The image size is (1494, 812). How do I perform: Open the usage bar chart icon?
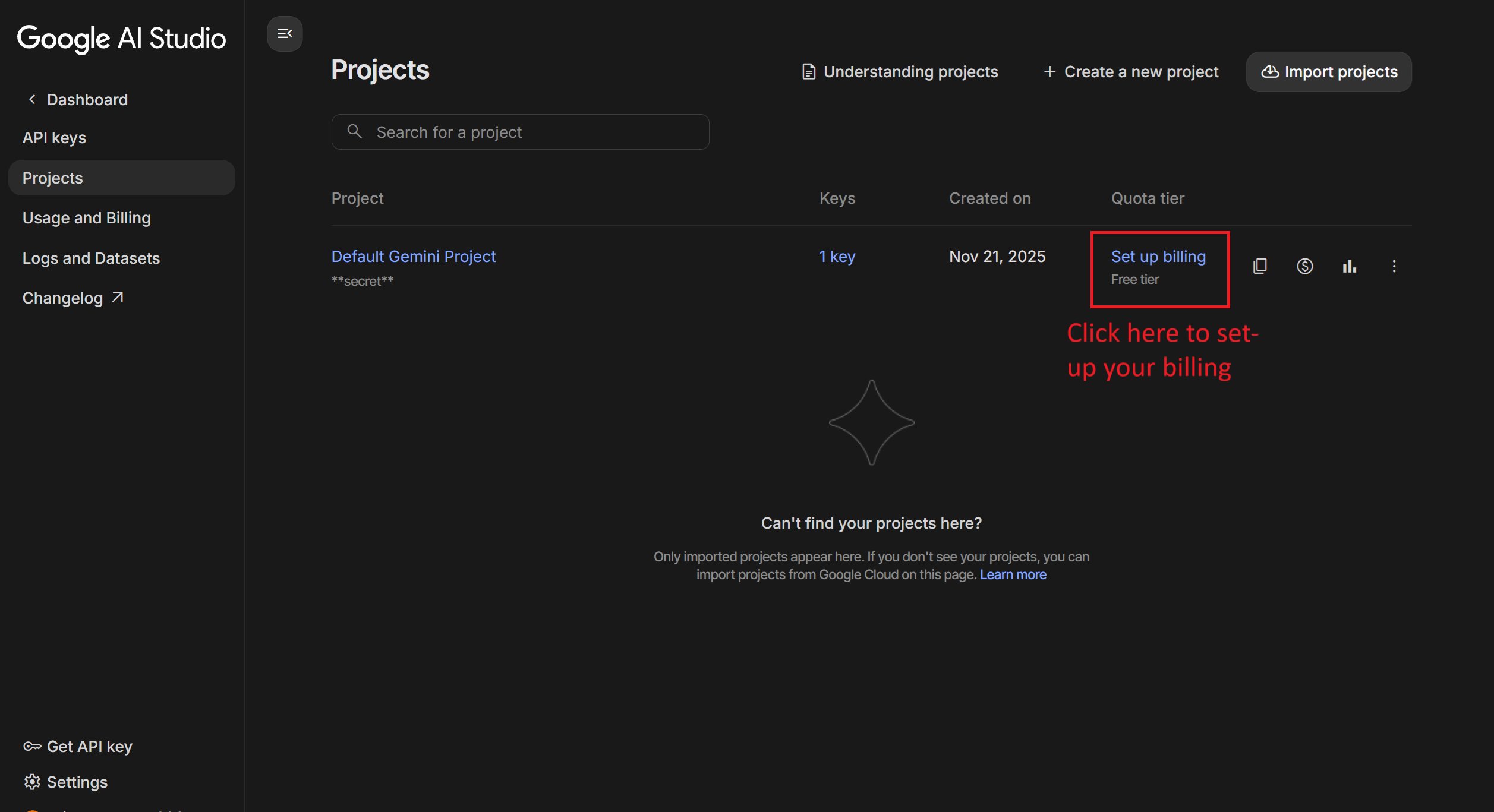[x=1349, y=266]
